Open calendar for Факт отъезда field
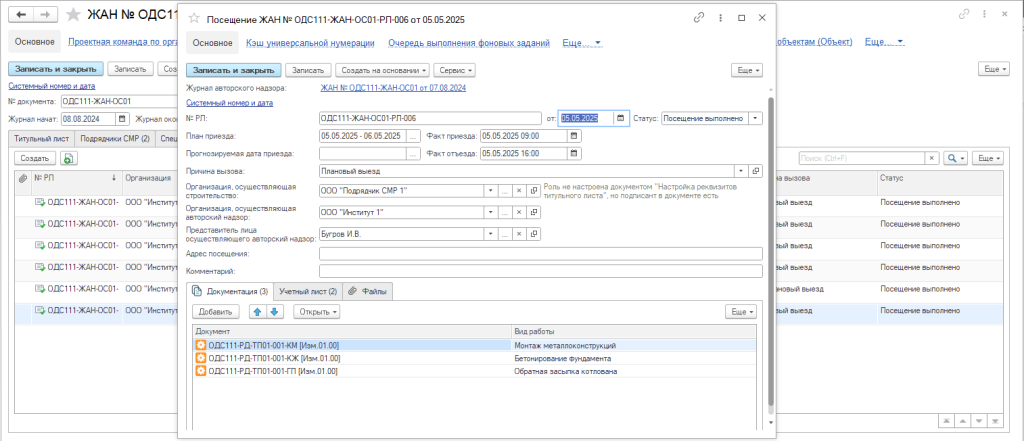This screenshot has width=1024, height=441. pyautogui.click(x=573, y=154)
